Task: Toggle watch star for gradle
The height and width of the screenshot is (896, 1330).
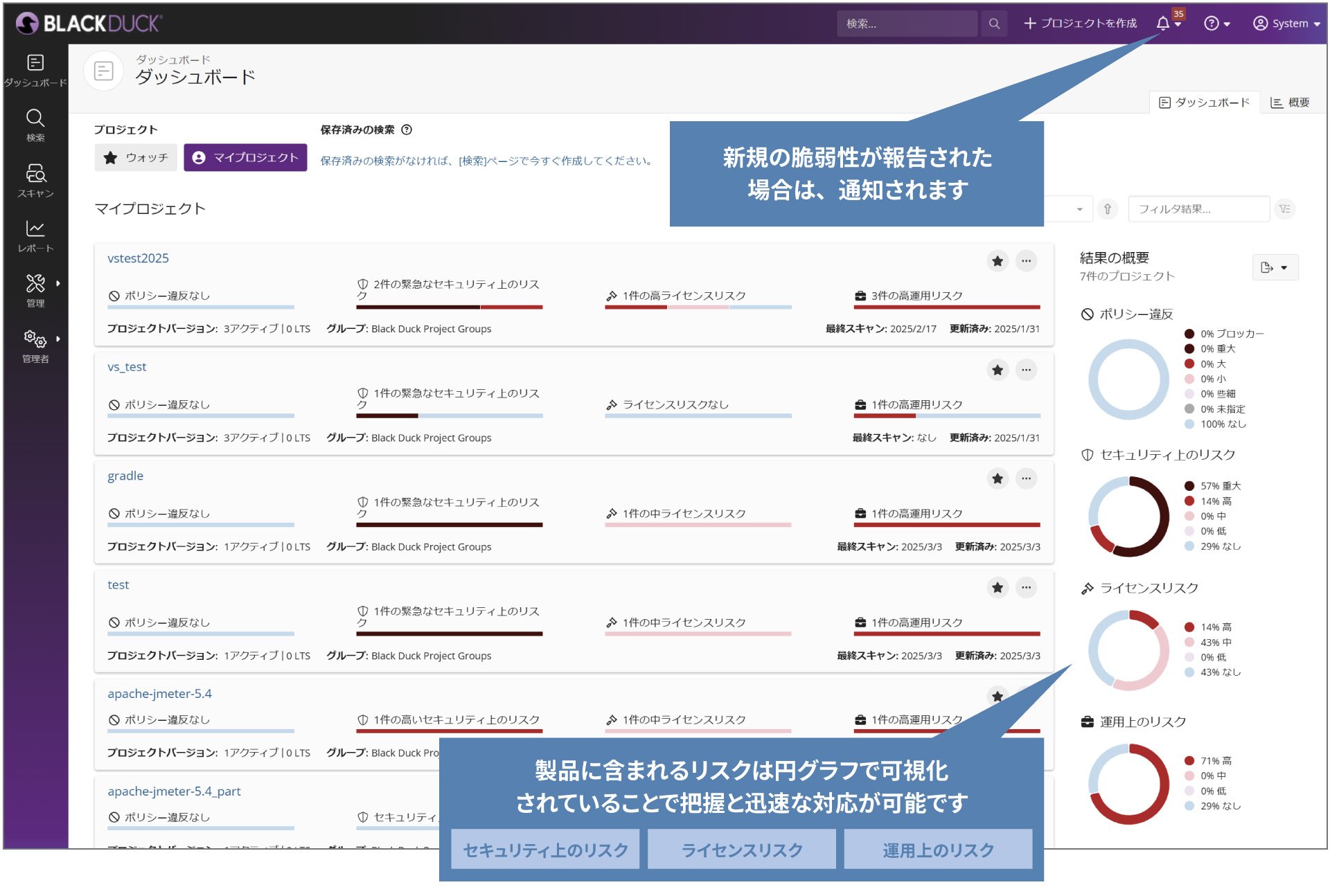Action: click(x=997, y=478)
